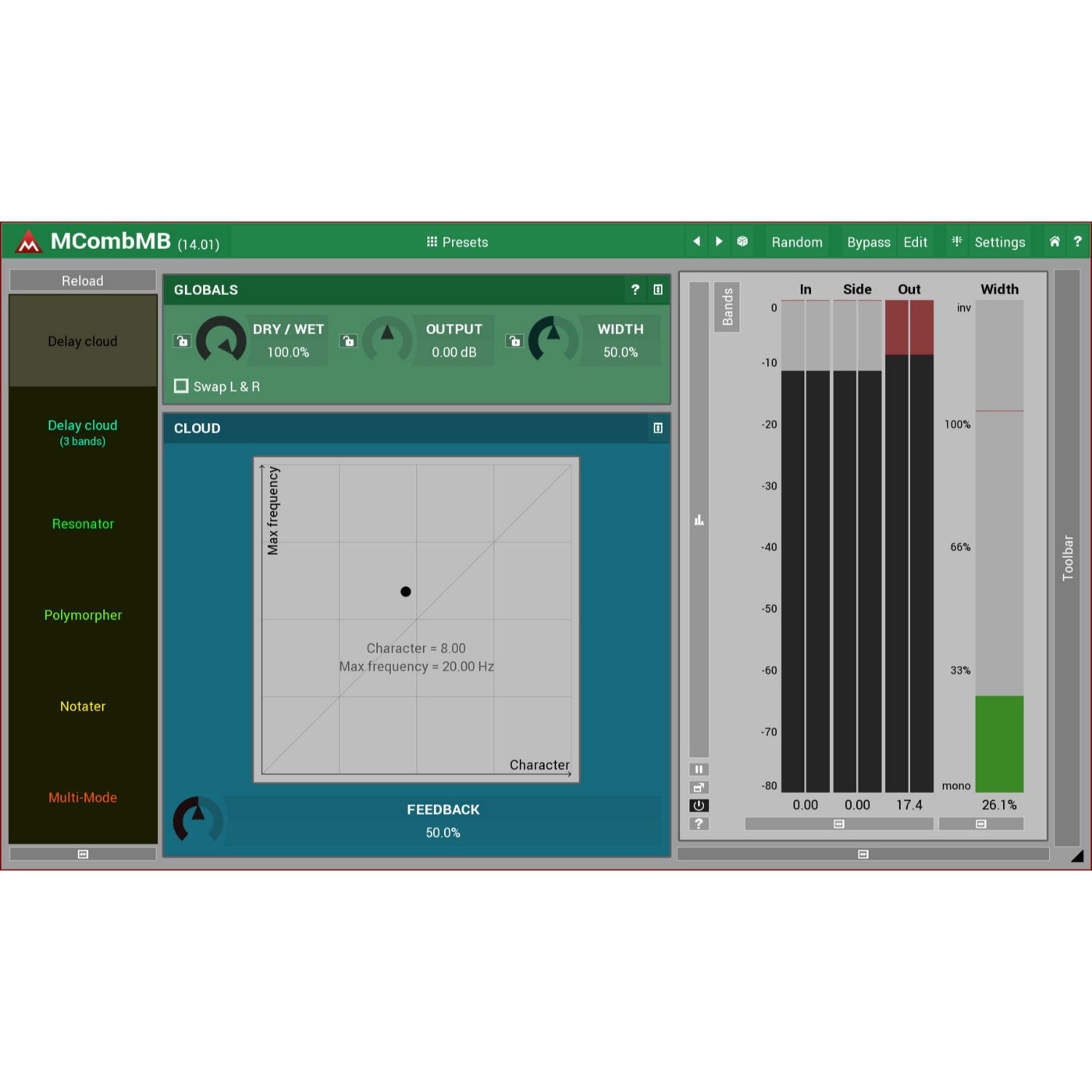Toggle the meter power button
Screen dimensions: 1092x1092
[699, 805]
